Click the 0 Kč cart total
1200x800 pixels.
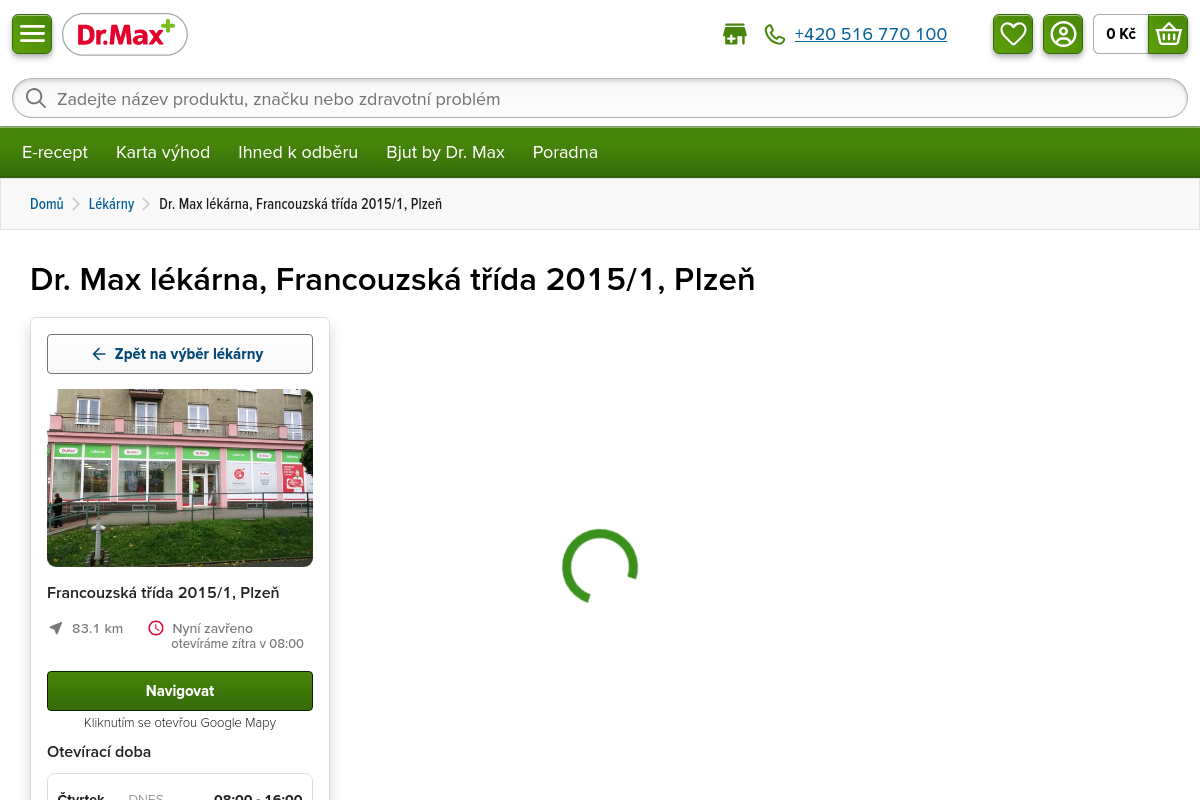(1121, 34)
